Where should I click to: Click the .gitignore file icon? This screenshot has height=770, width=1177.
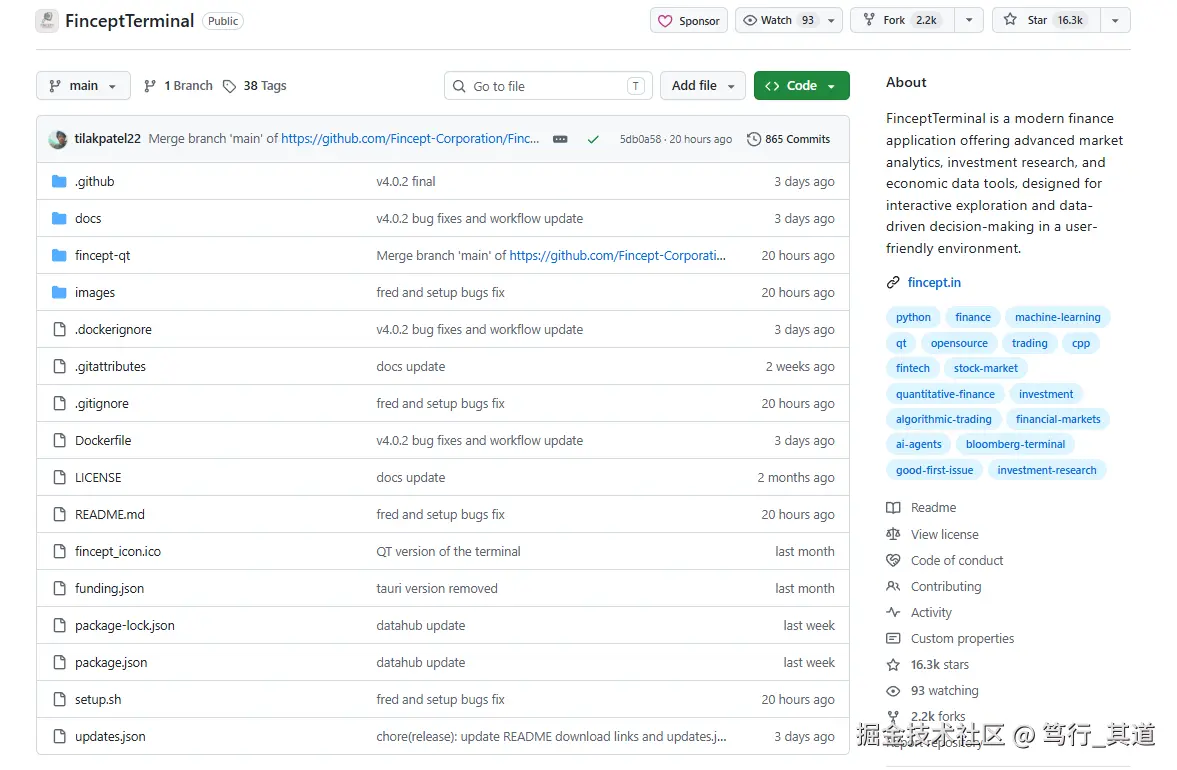59,404
